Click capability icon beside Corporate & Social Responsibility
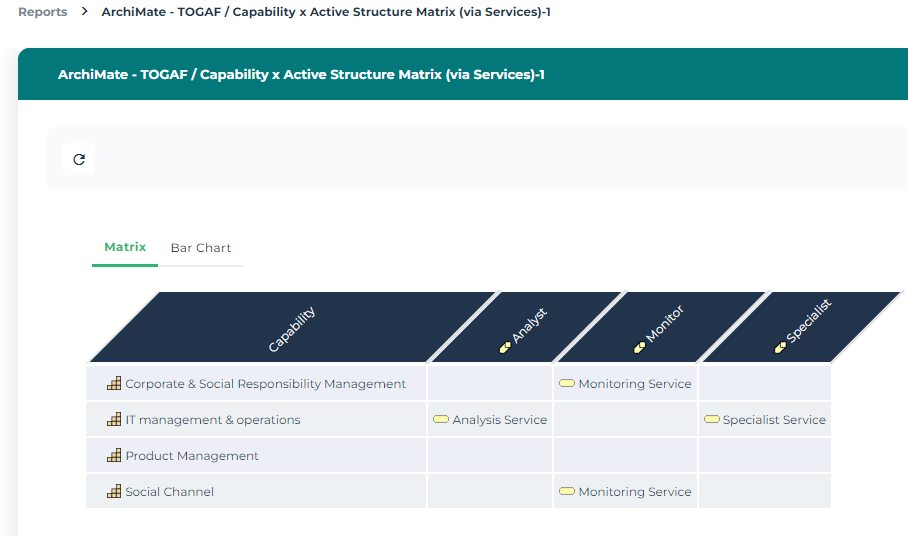908x536 pixels. 114,384
